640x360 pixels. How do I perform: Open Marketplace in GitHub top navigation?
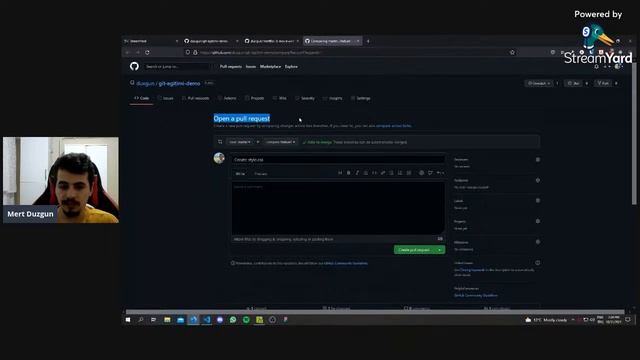270,67
